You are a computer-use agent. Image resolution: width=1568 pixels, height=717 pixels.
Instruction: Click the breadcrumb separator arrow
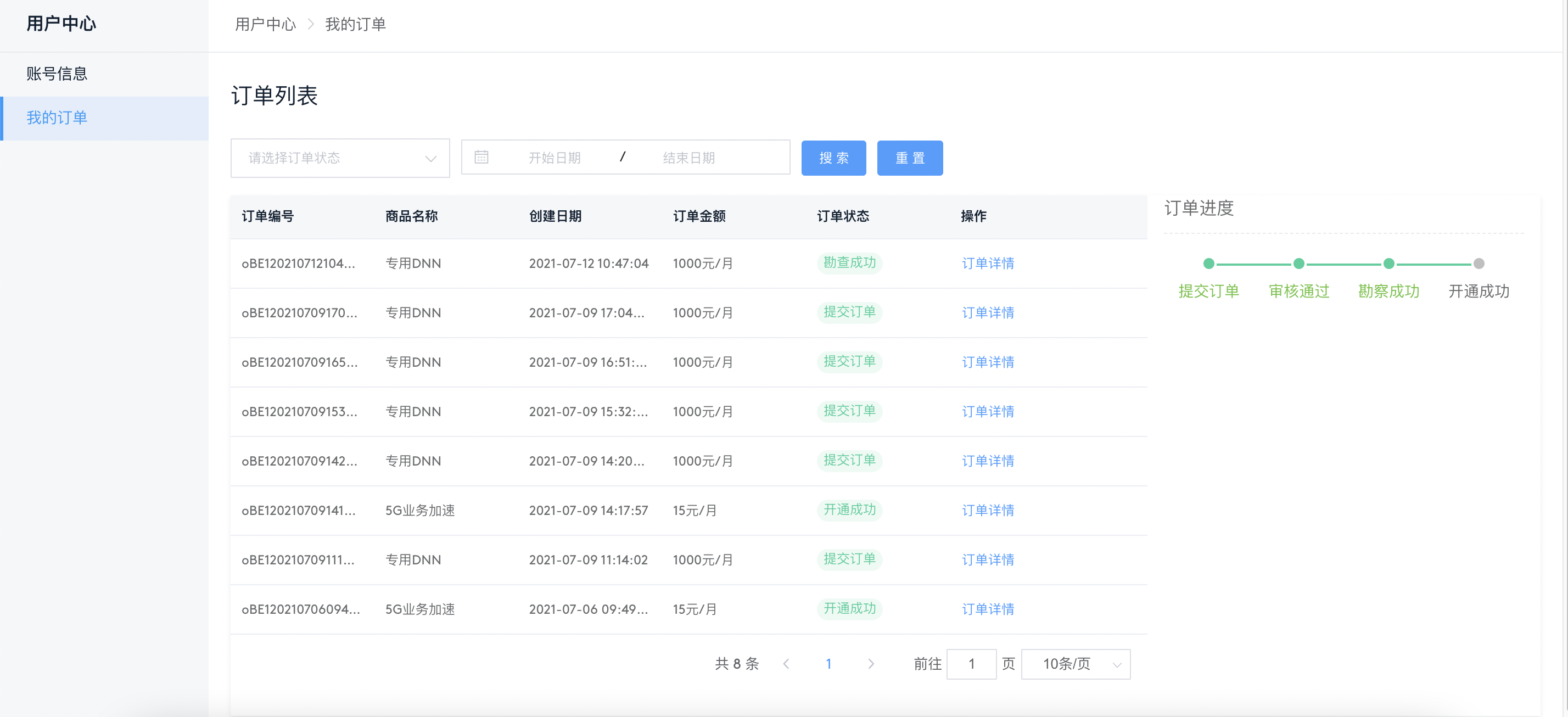pyautogui.click(x=310, y=24)
